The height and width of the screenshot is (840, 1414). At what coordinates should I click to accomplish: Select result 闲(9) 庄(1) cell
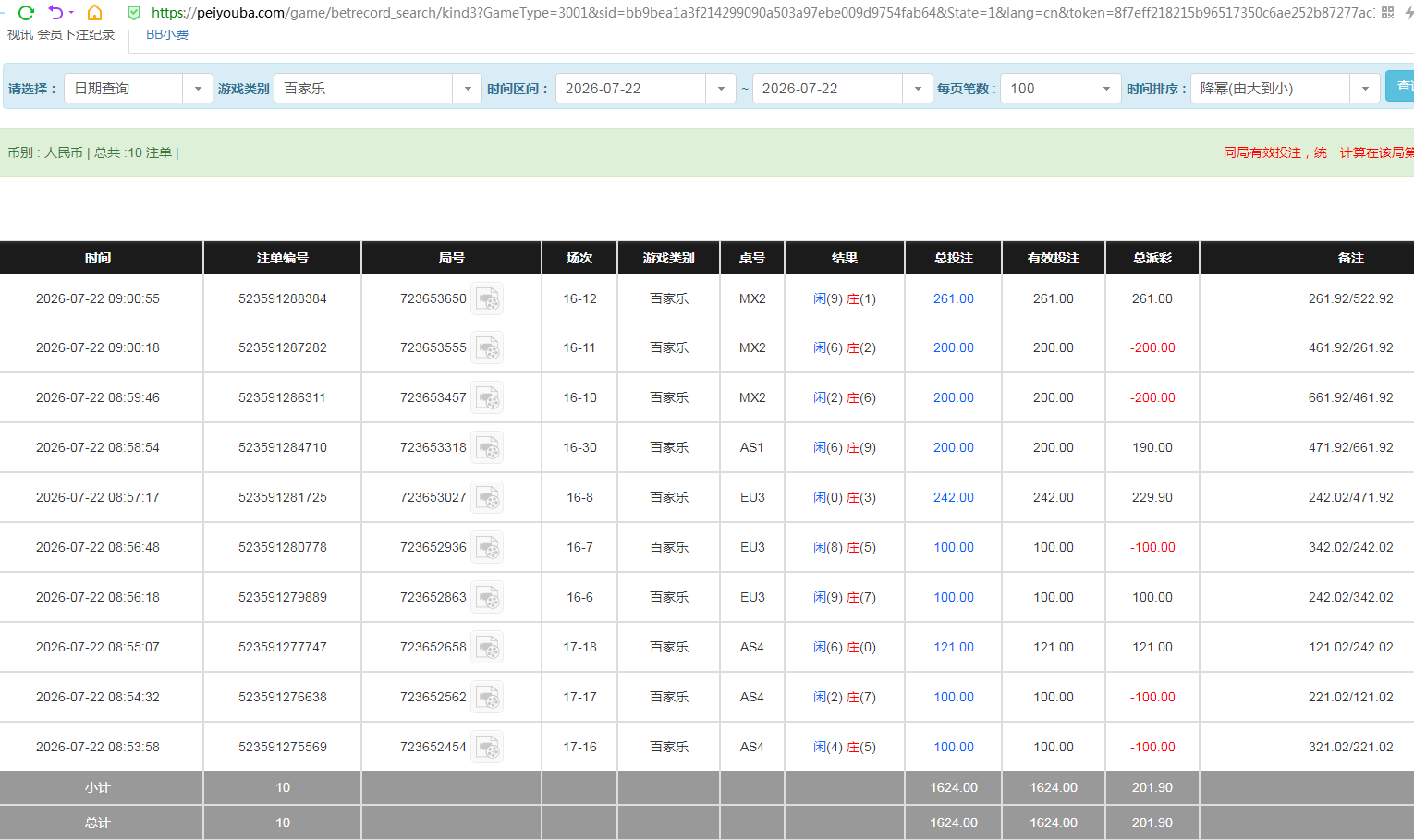(845, 299)
